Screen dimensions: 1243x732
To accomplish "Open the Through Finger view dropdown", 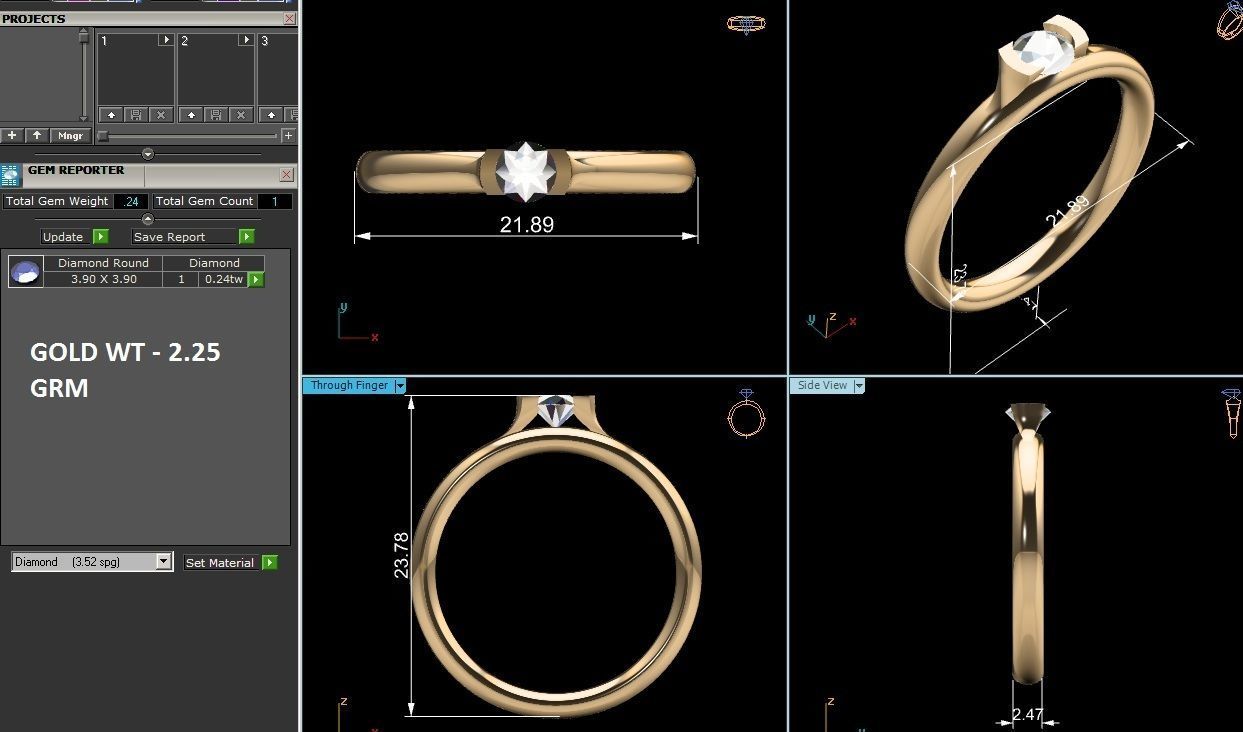I will (x=400, y=386).
